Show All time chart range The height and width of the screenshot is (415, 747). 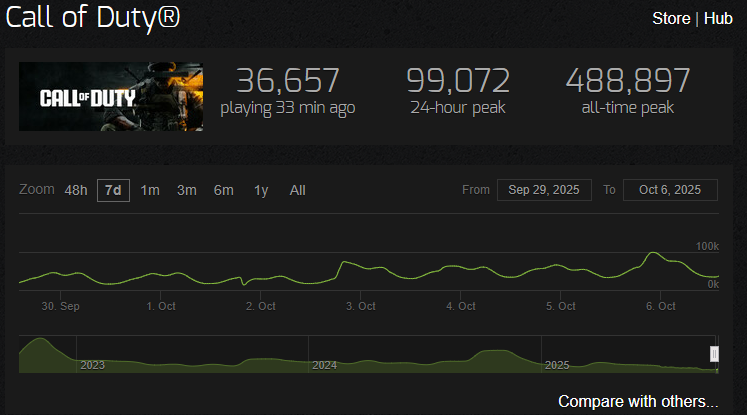tap(298, 191)
